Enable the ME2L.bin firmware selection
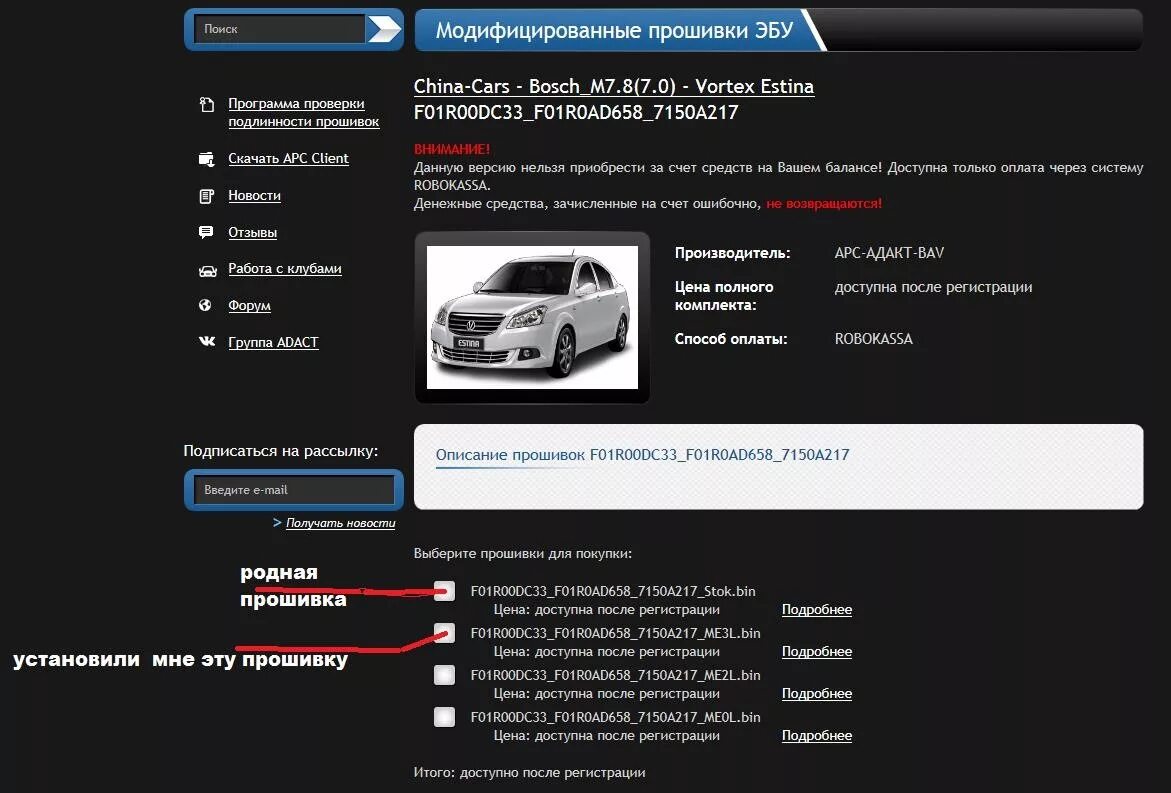The width and height of the screenshot is (1171, 793). pos(443,674)
